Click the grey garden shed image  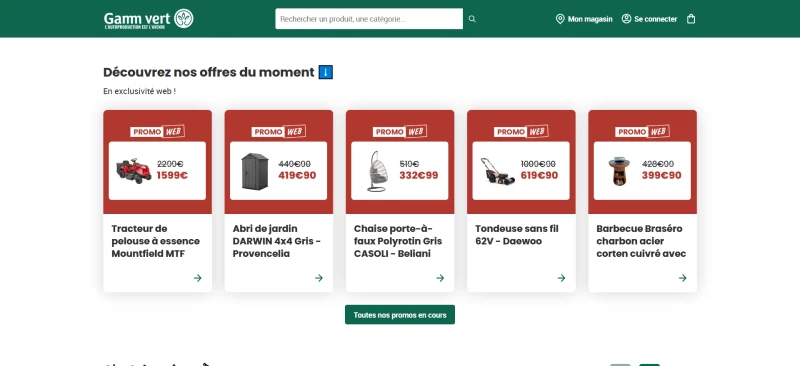pyautogui.click(x=255, y=172)
